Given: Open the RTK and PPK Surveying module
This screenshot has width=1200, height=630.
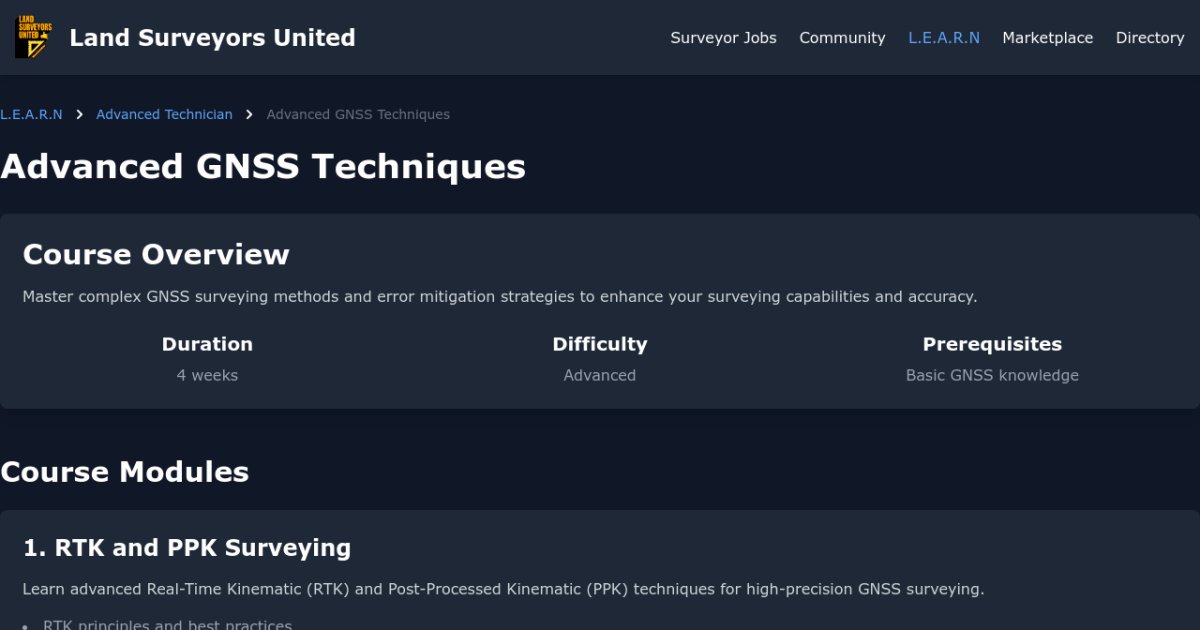Looking at the screenshot, I should coord(187,548).
